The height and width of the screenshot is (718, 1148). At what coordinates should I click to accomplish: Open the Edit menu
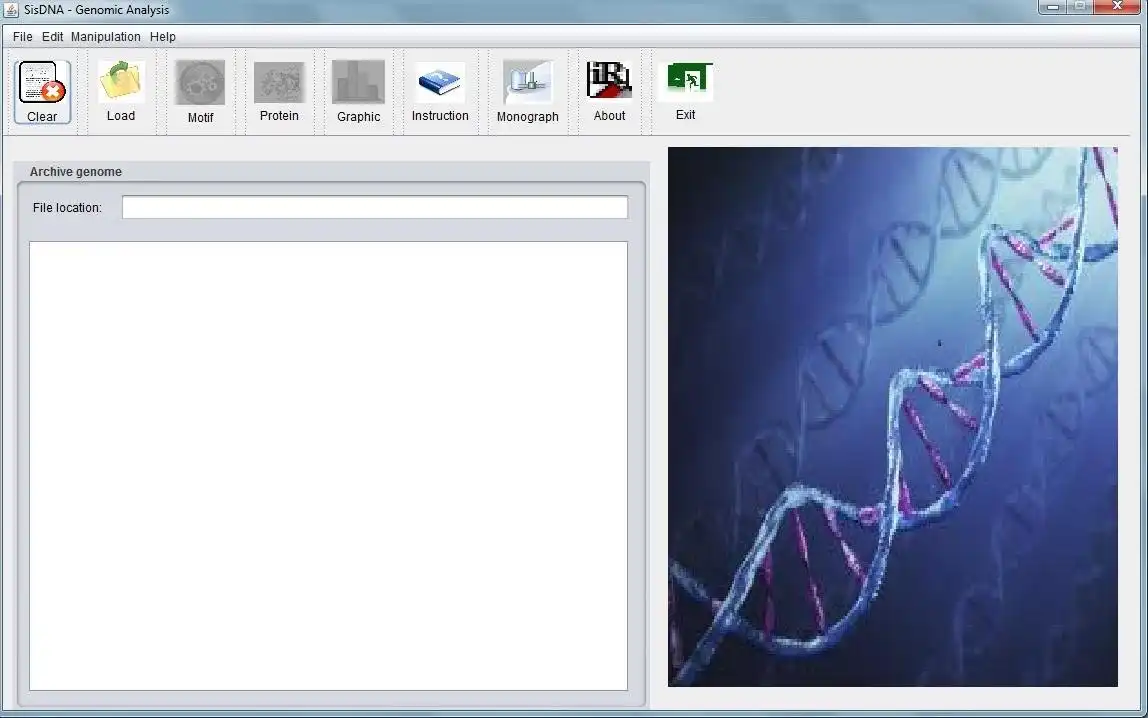[x=52, y=36]
